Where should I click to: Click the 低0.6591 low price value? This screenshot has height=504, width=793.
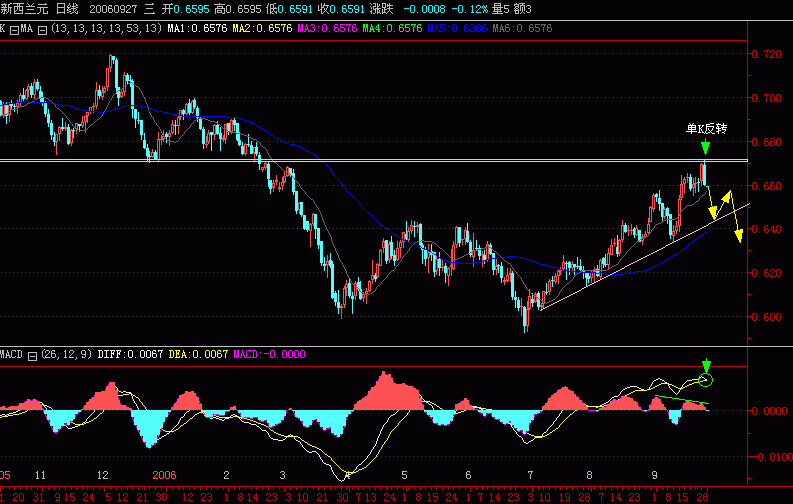coord(289,9)
